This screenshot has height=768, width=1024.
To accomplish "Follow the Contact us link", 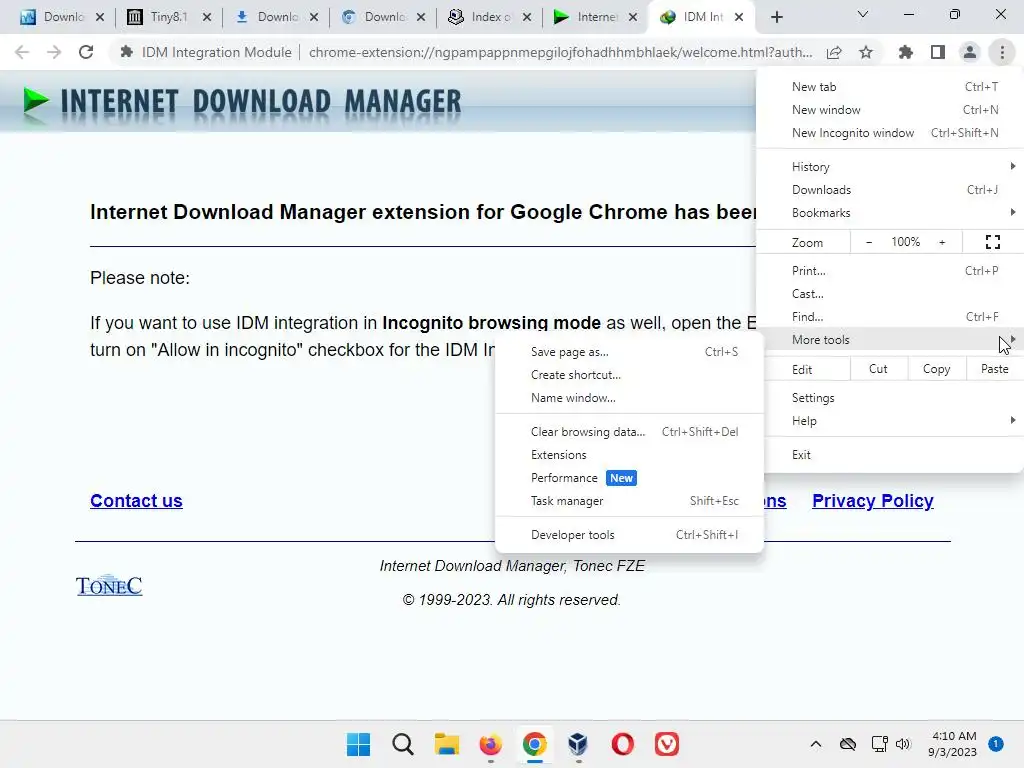I will pos(136,500).
